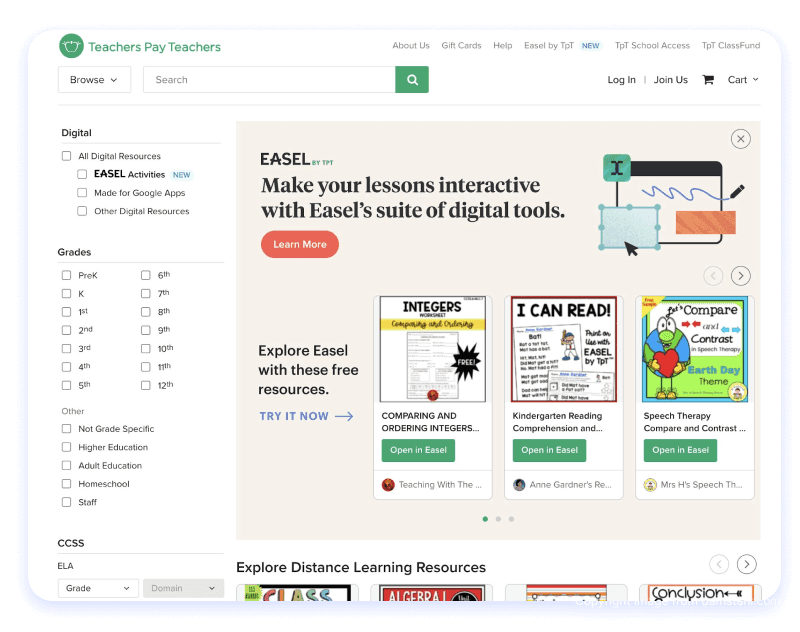Check the All Digital Resources checkbox
Viewport: 800px width, 632px height.
tap(67, 156)
